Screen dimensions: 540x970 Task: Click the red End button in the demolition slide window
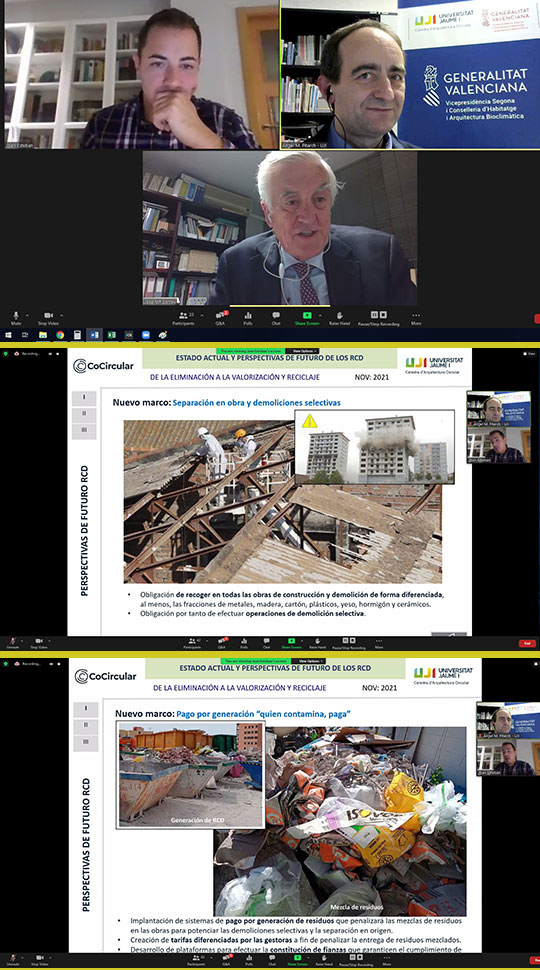(x=527, y=643)
